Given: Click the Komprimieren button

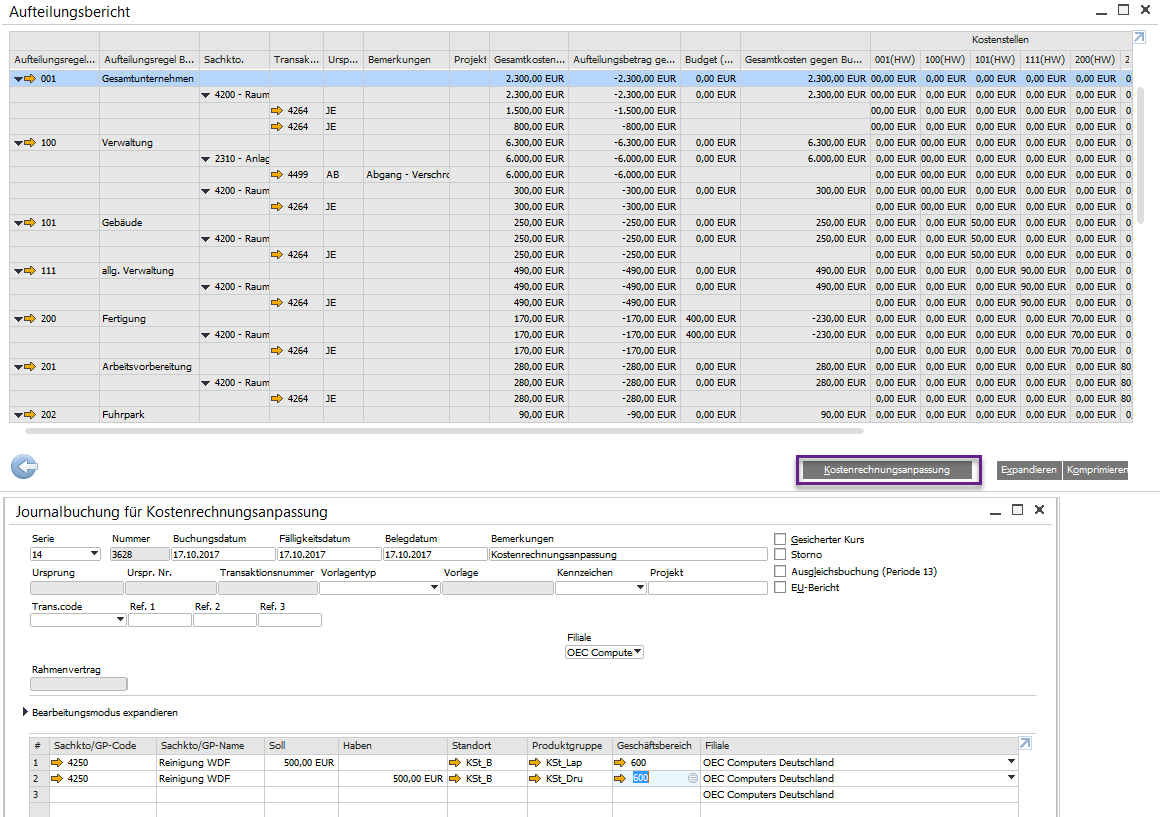Looking at the screenshot, I should (1096, 470).
